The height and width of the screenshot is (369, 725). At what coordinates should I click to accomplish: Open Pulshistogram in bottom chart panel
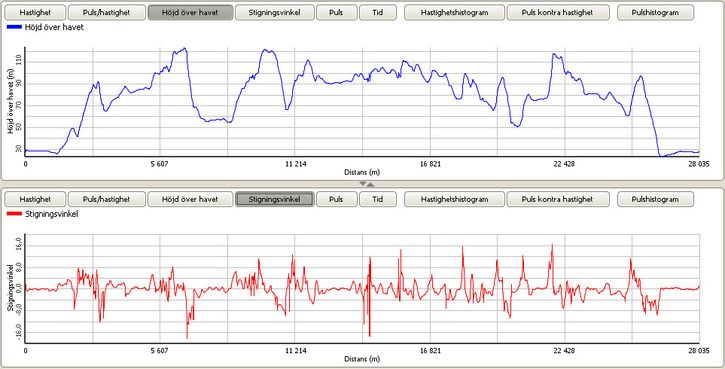[x=655, y=199]
